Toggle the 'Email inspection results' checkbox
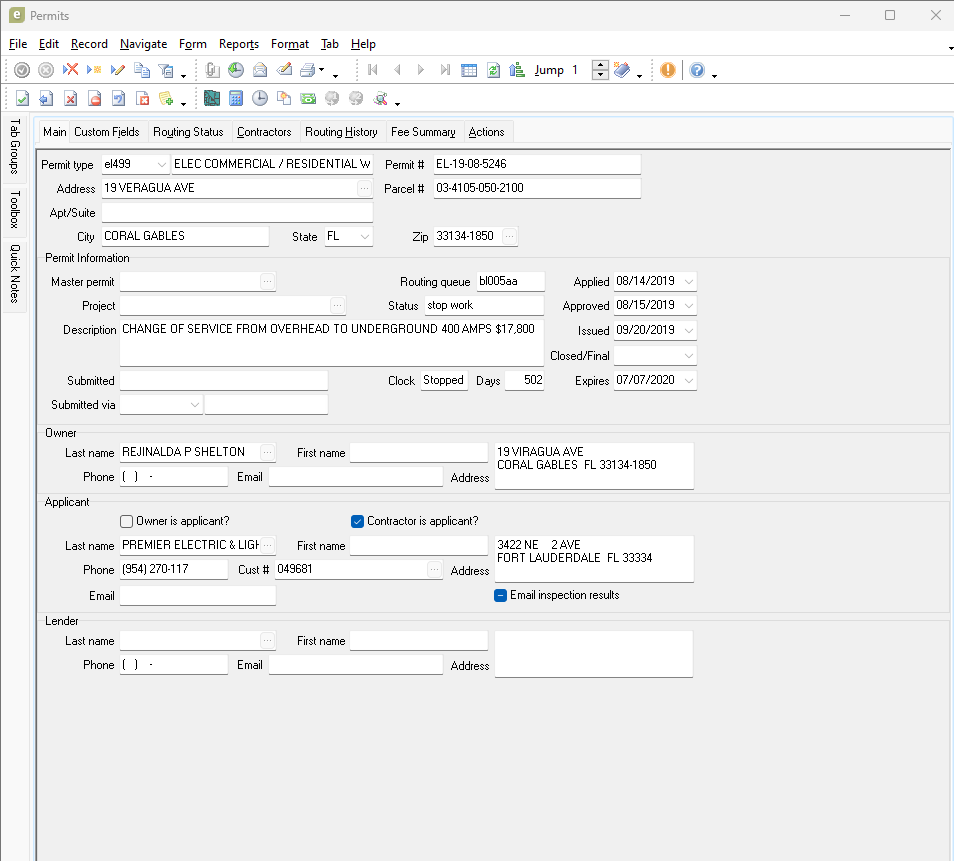 [x=501, y=595]
